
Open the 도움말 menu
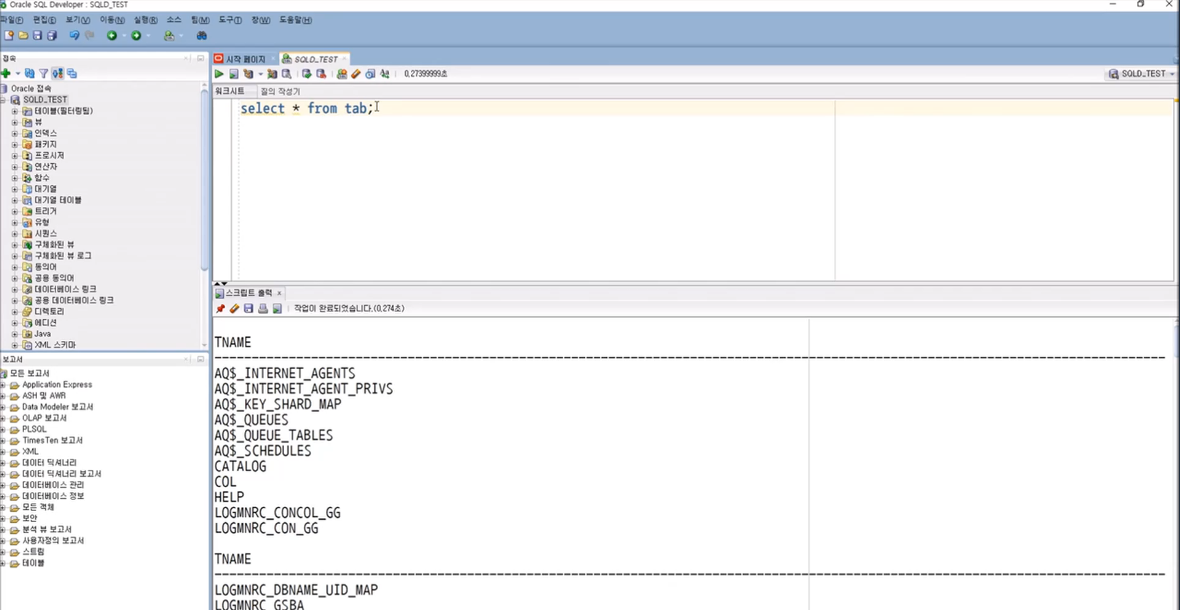coord(296,20)
